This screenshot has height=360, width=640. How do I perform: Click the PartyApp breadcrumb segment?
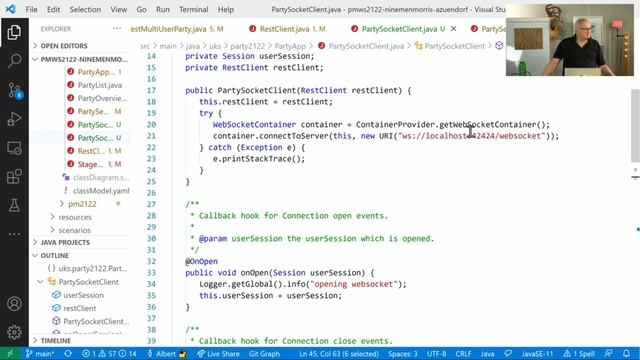(x=290, y=46)
